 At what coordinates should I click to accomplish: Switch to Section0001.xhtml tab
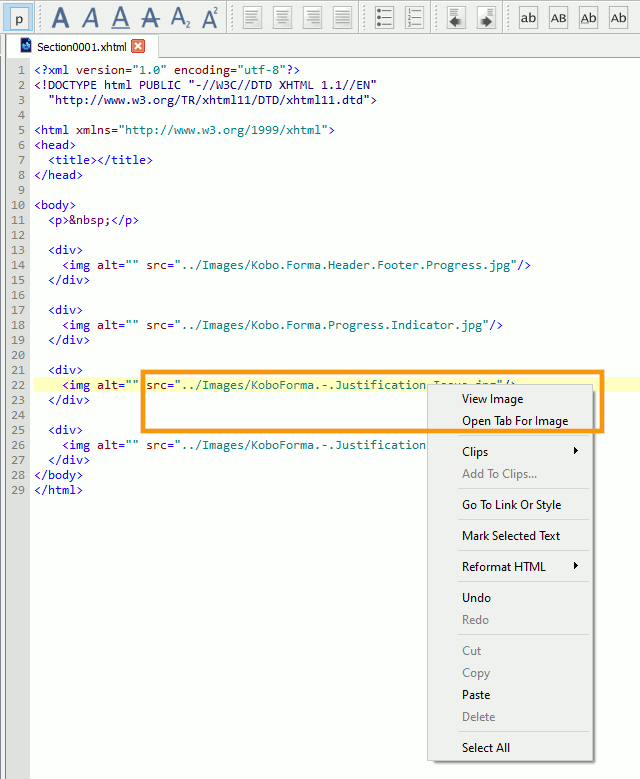[81, 47]
